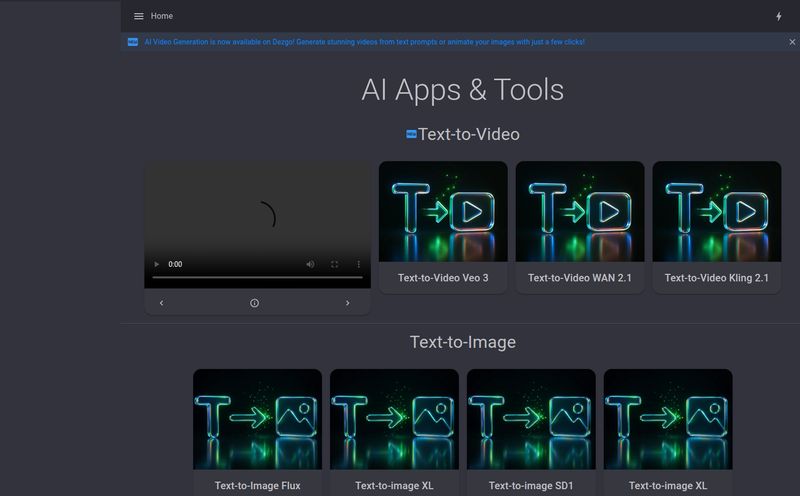800x496 pixels.
Task: Click the Text-to-image SD1 label
Action: [531, 486]
